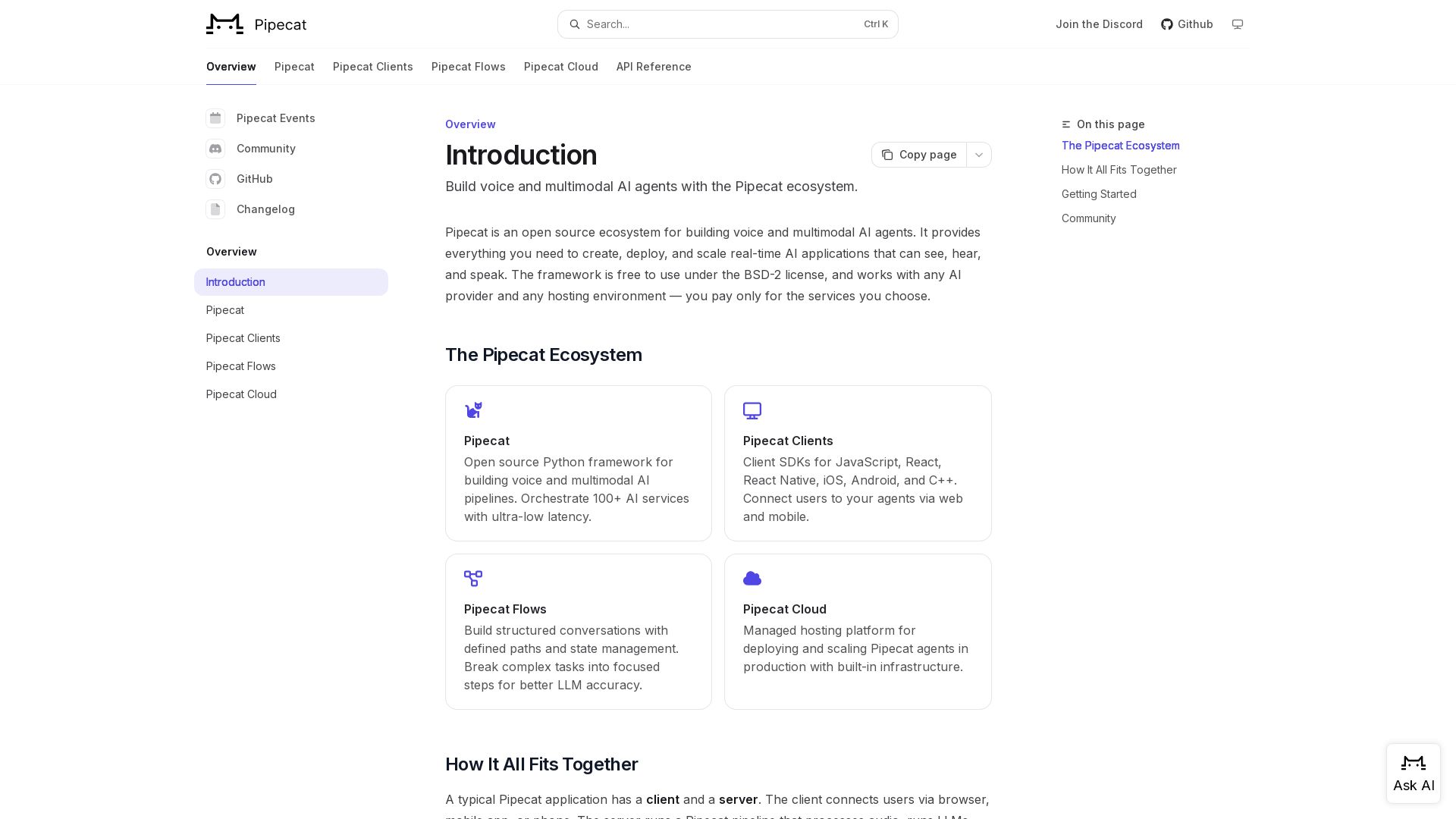Viewport: 1456px width, 819px height.
Task: Toggle the theme mode monitor icon
Action: coord(1238,24)
